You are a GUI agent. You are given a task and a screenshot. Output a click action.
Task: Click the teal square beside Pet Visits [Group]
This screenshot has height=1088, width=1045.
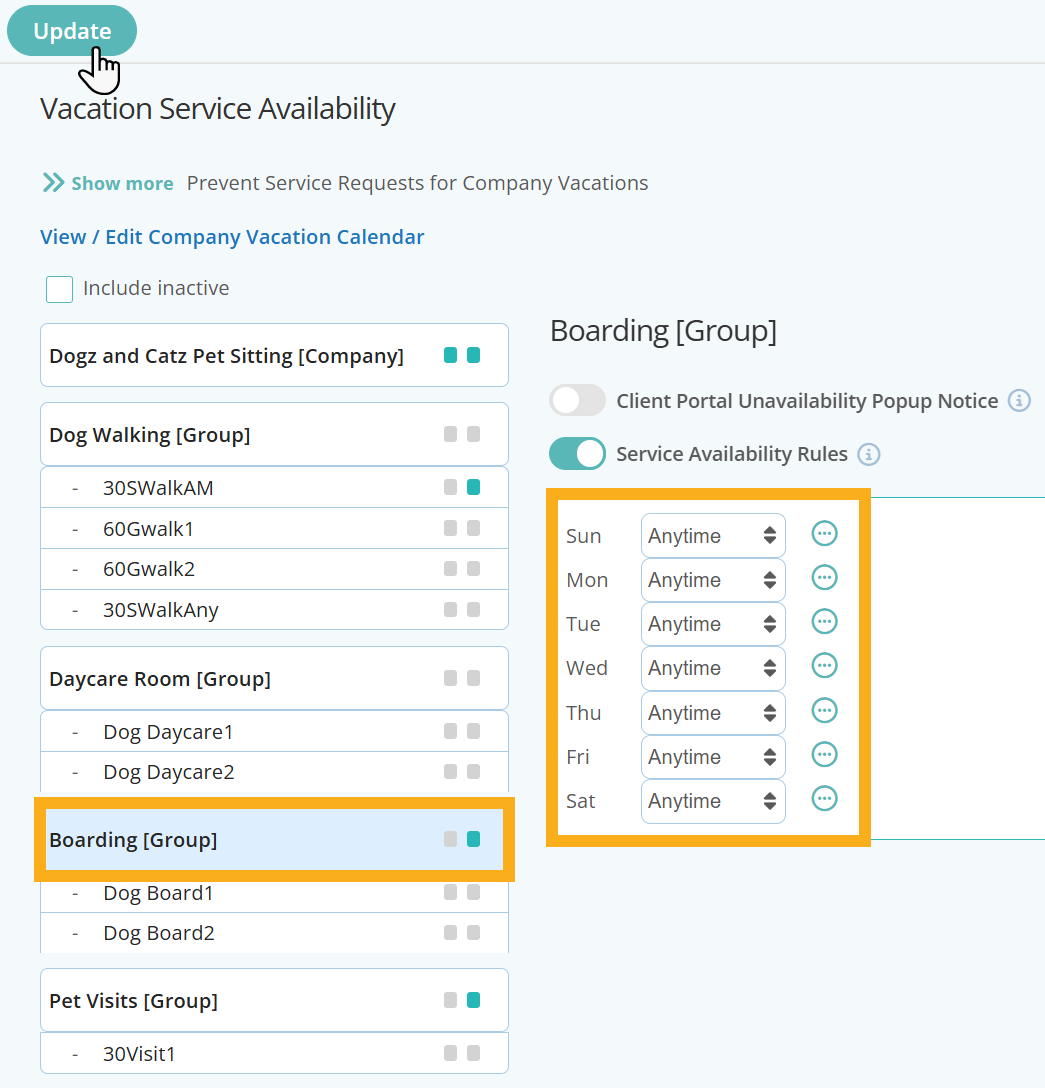[x=471, y=1000]
